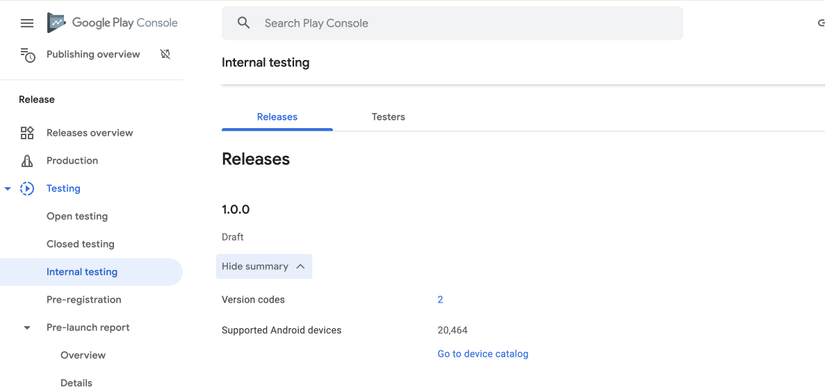Open version code 2 link
Viewport: 825px width, 389px height.
(440, 300)
